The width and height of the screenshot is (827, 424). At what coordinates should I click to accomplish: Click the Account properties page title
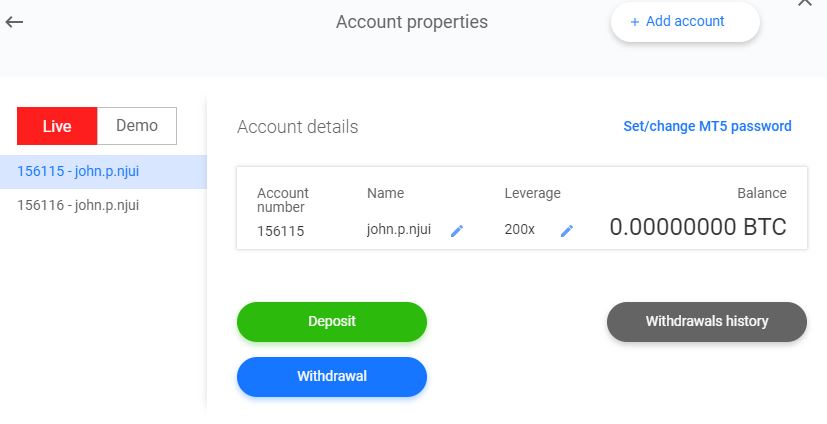tap(412, 21)
